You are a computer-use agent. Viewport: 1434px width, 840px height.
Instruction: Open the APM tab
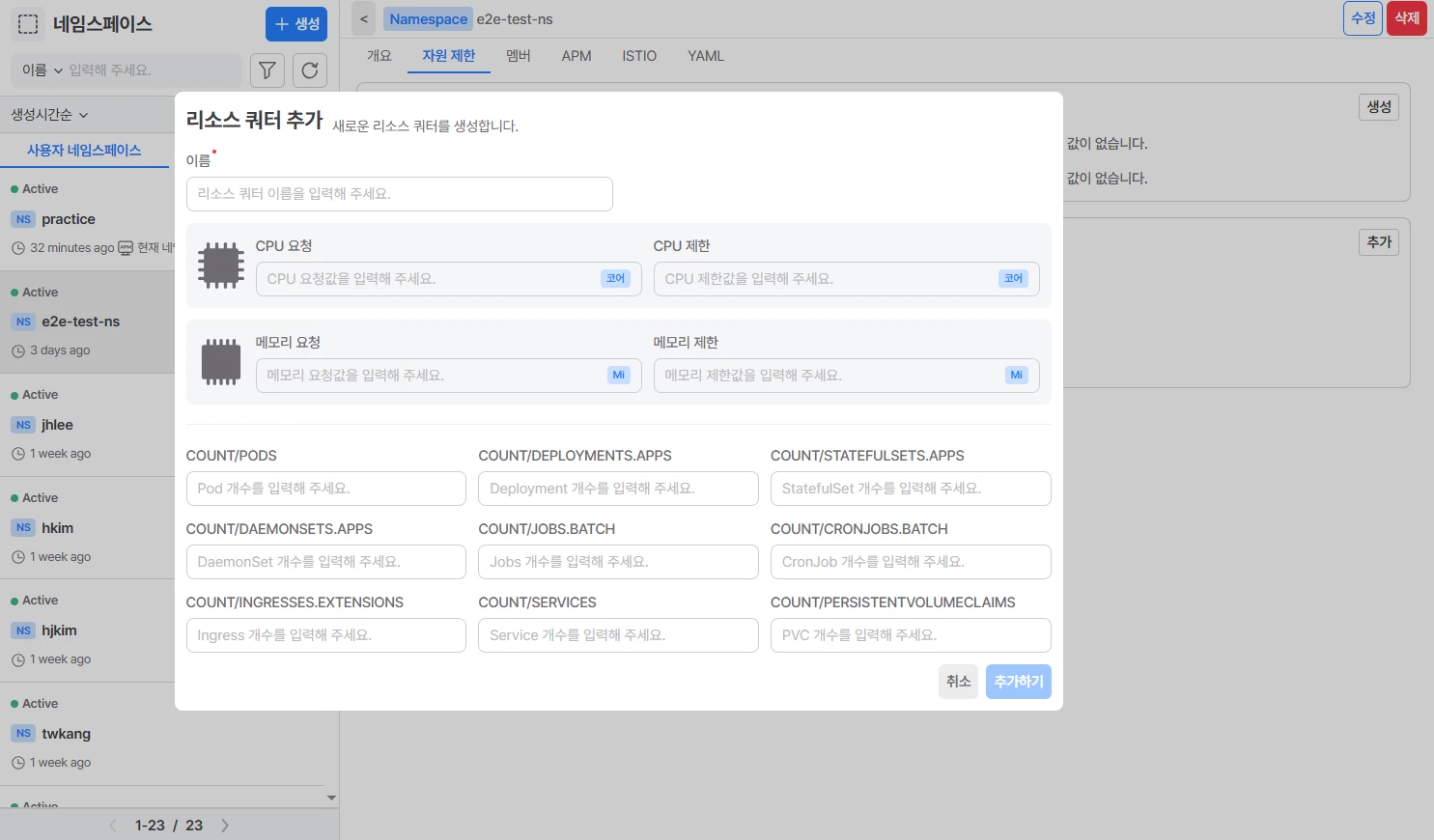click(x=576, y=56)
